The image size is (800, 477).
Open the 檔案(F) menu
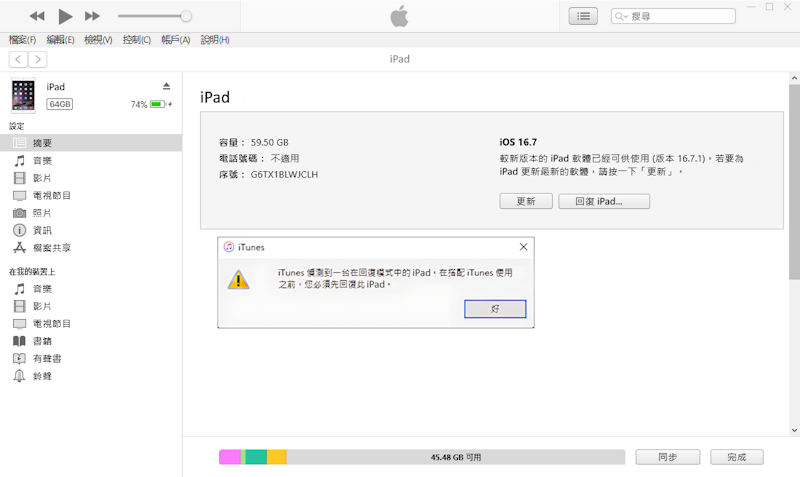[22, 40]
